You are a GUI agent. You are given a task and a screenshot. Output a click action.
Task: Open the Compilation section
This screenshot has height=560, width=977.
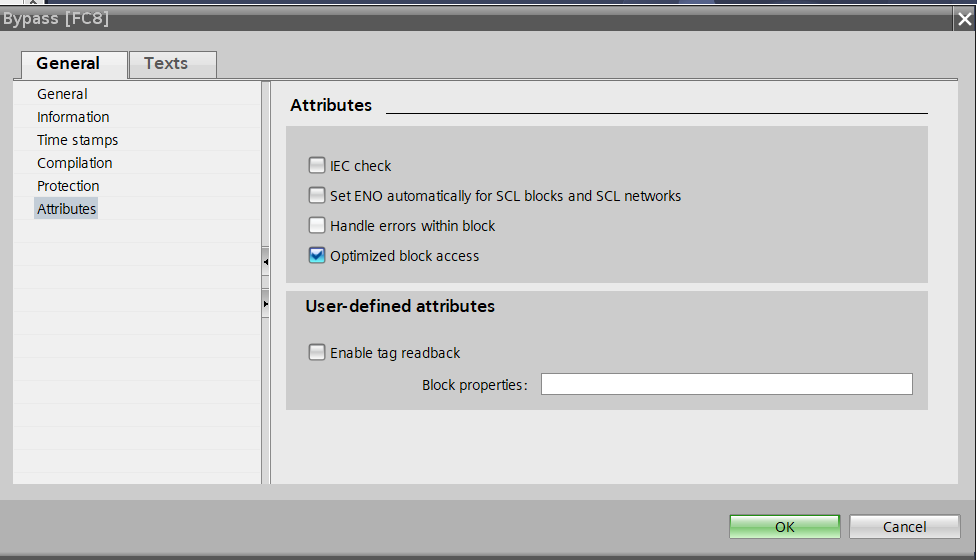pos(74,163)
